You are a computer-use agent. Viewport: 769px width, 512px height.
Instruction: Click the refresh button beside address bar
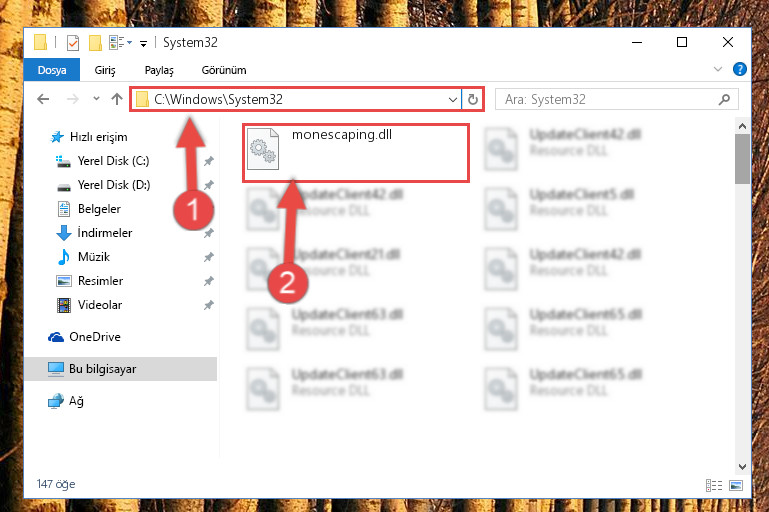tap(473, 100)
